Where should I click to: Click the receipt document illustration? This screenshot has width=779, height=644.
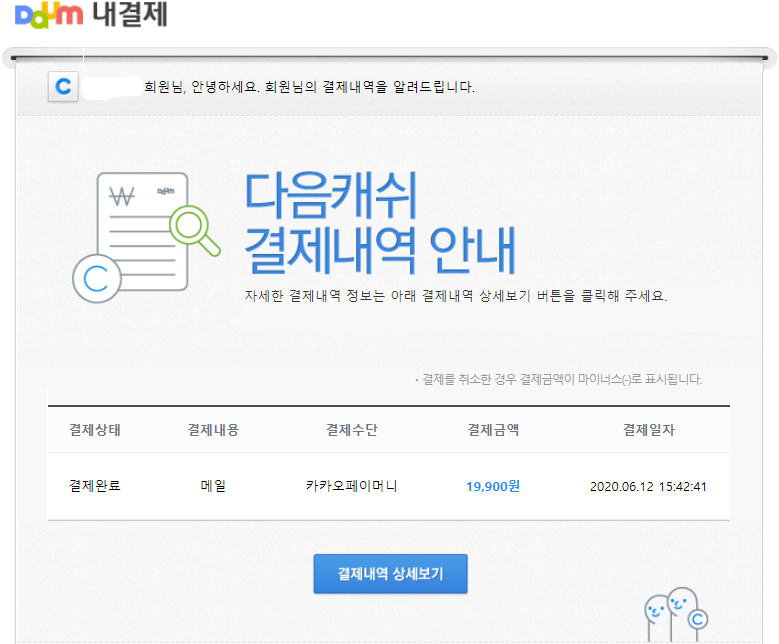[x=143, y=231]
